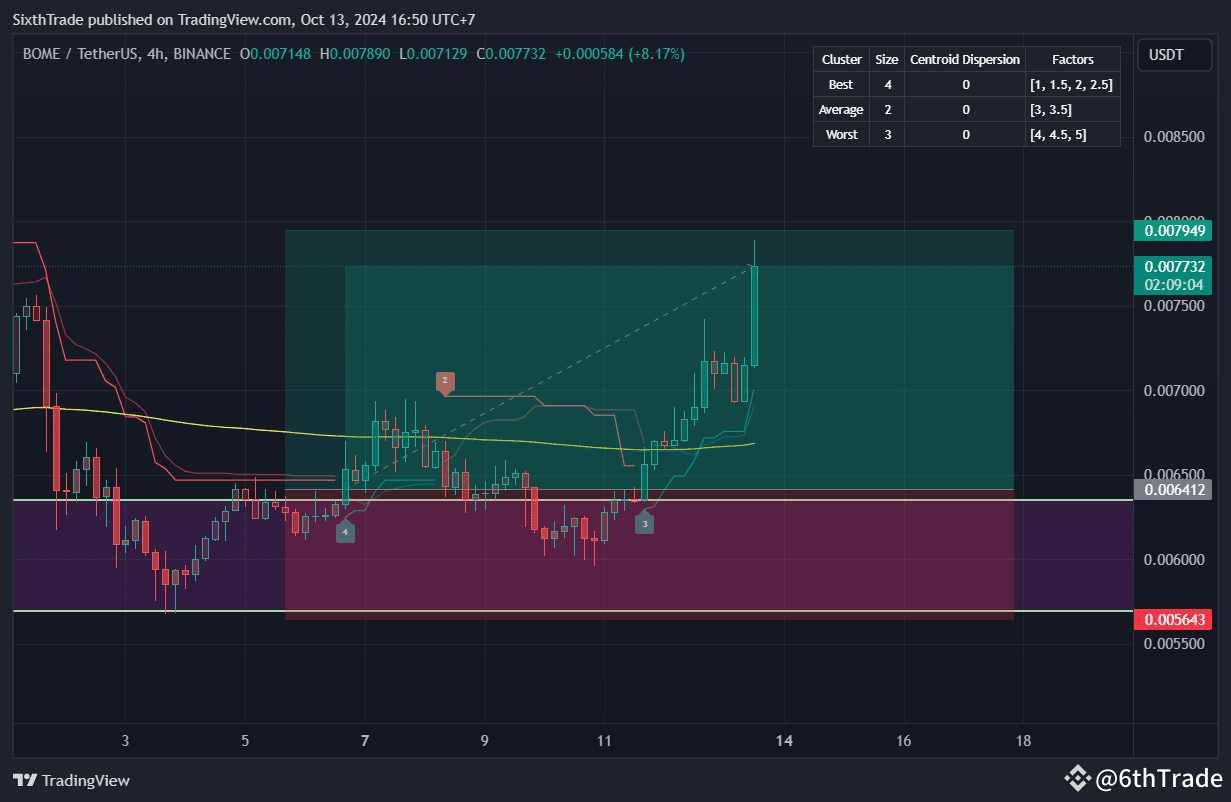This screenshot has width=1231, height=802.
Task: Expand the Cluster column header in the table
Action: (840, 59)
